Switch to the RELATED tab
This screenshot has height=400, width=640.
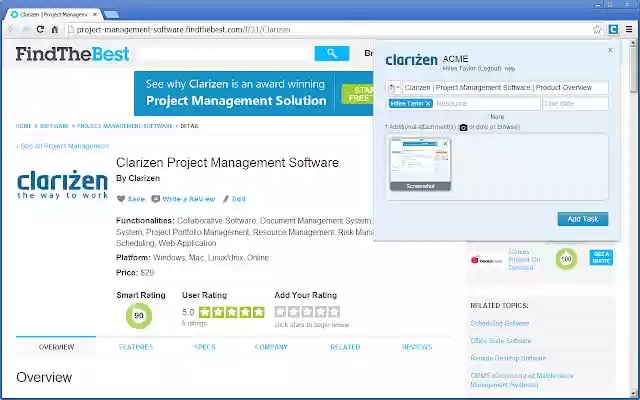point(345,347)
